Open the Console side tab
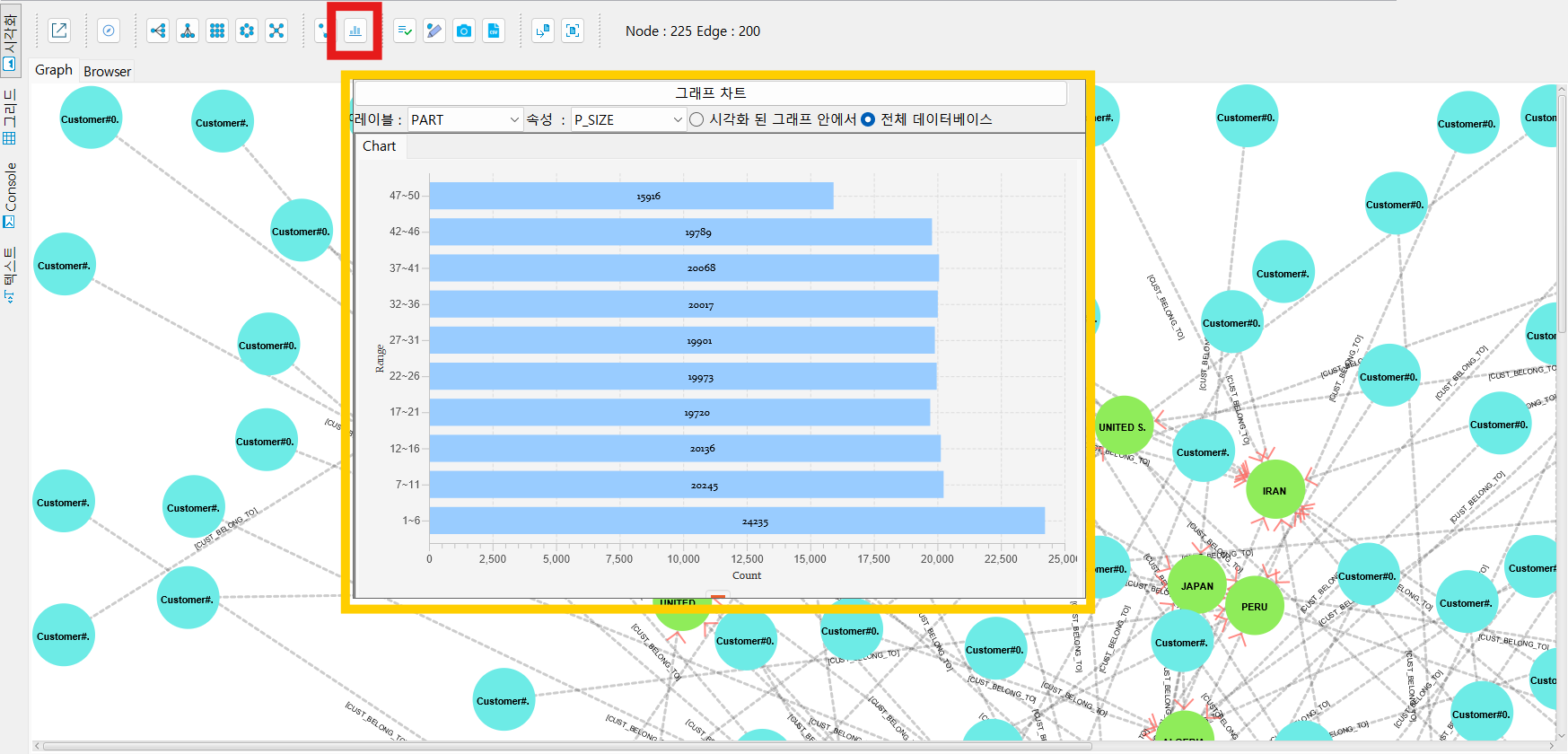 tap(10, 195)
